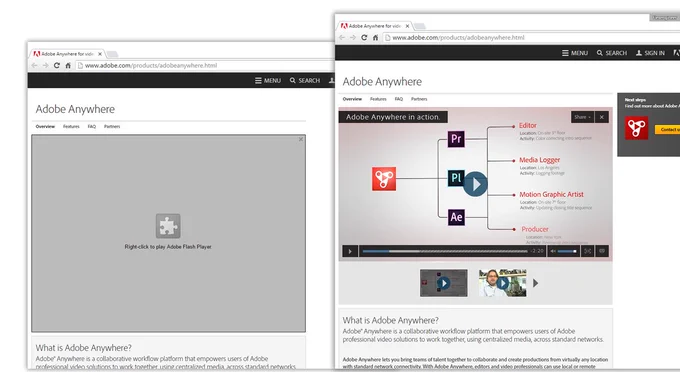Open new tab in right browser window
This screenshot has width=680, height=372.
coord(419,26)
